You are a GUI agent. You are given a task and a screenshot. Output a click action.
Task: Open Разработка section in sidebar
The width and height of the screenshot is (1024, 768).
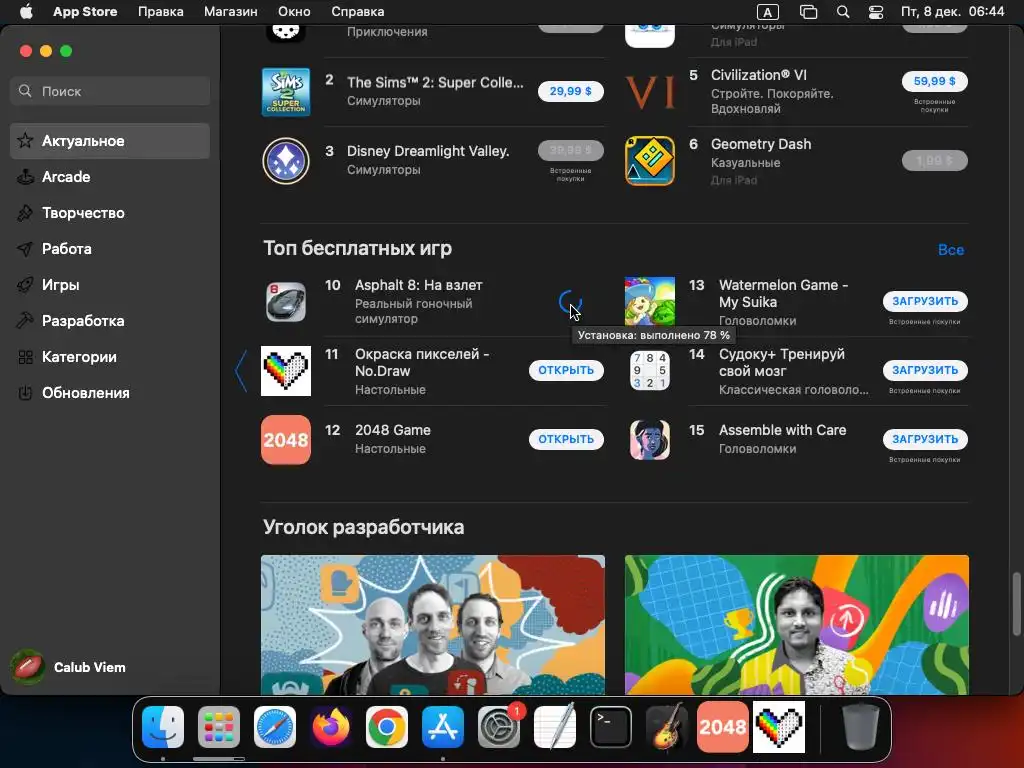click(x=110, y=321)
